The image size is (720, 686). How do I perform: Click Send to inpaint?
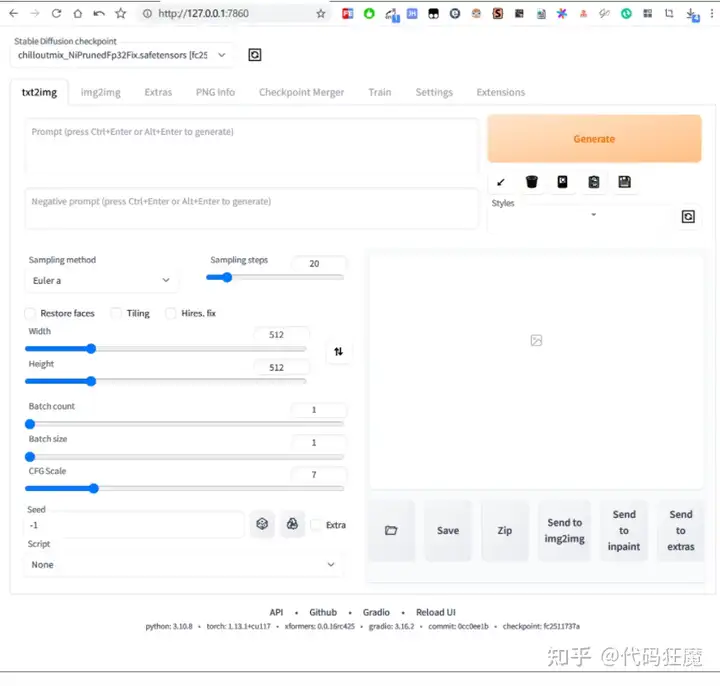pyautogui.click(x=624, y=531)
